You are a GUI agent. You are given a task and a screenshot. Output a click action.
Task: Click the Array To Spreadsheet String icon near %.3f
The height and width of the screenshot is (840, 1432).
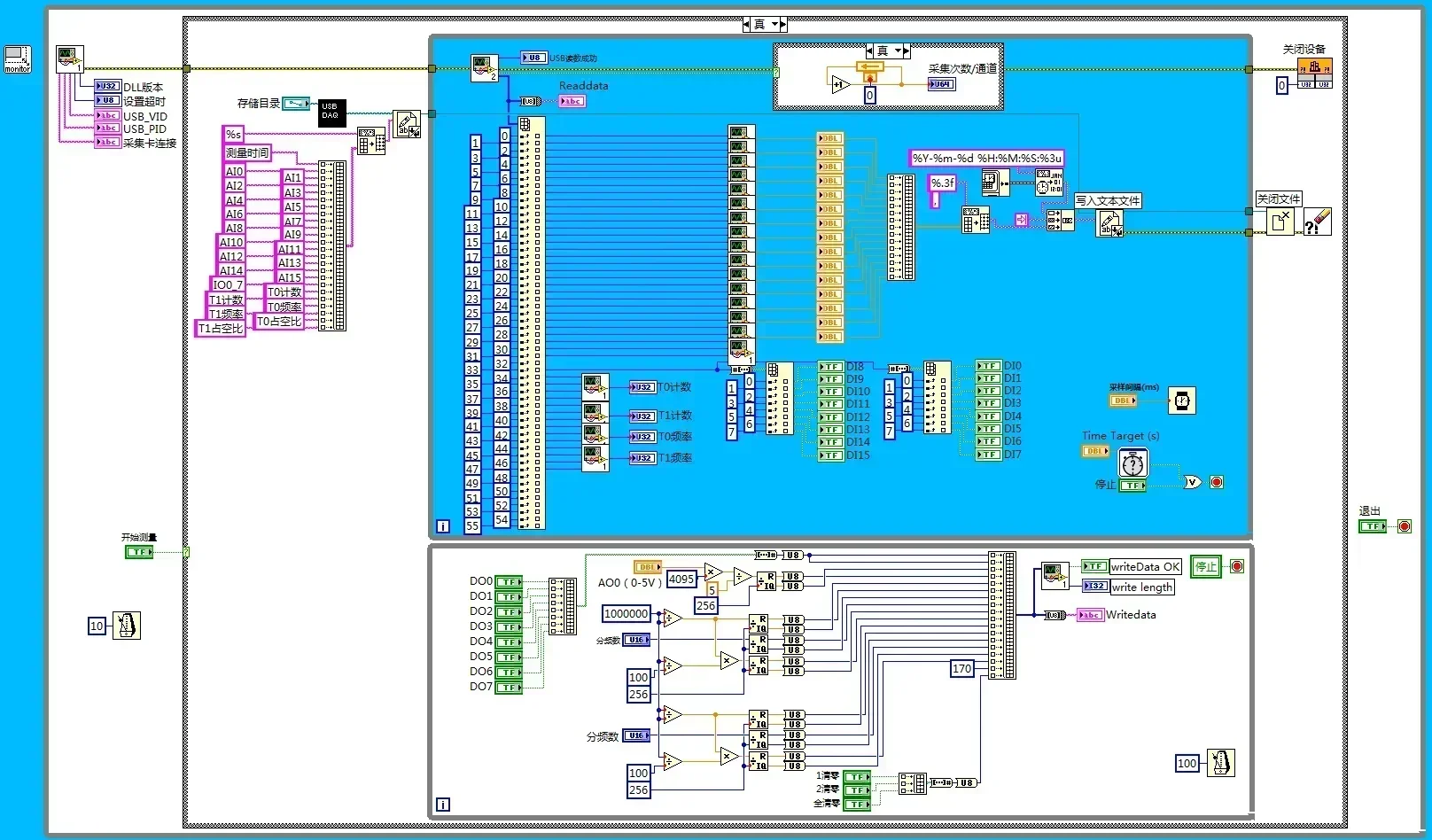pyautogui.click(x=974, y=221)
